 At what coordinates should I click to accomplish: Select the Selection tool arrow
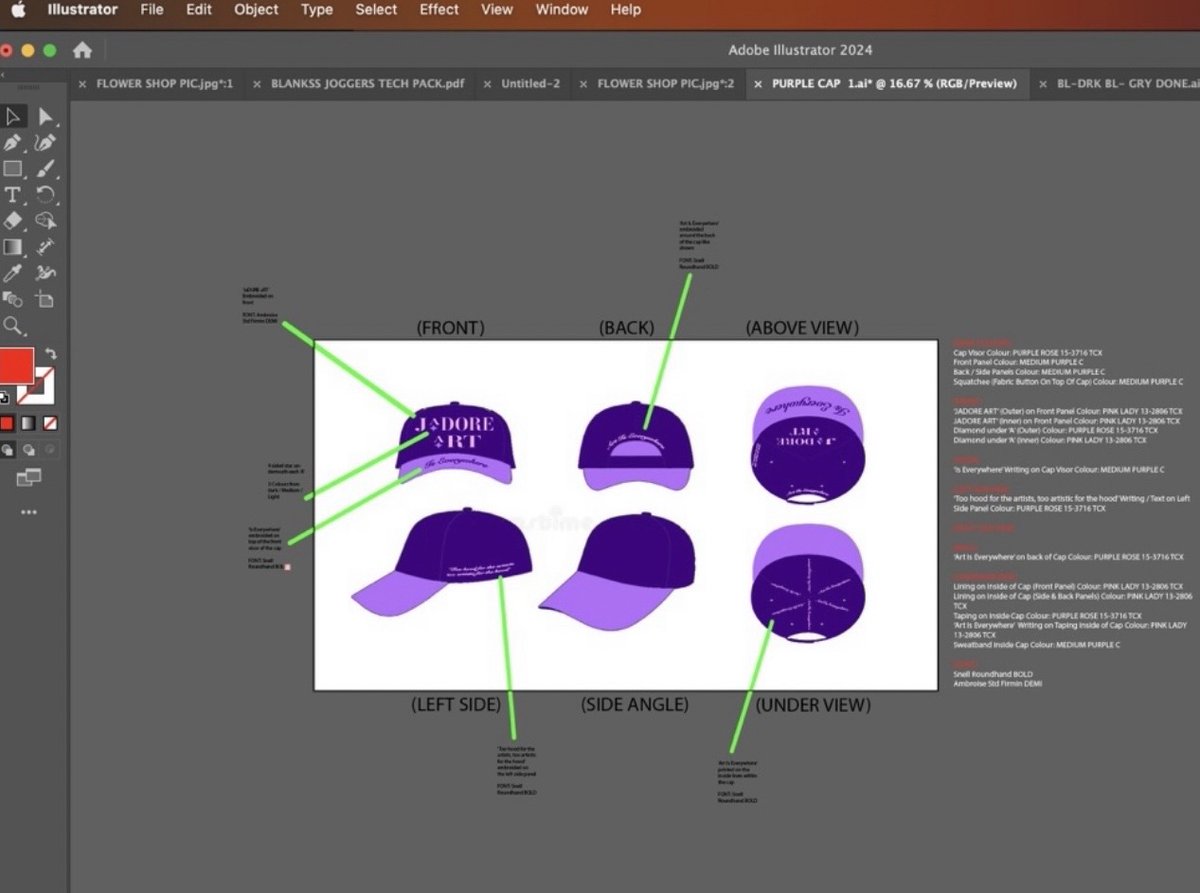[13, 117]
